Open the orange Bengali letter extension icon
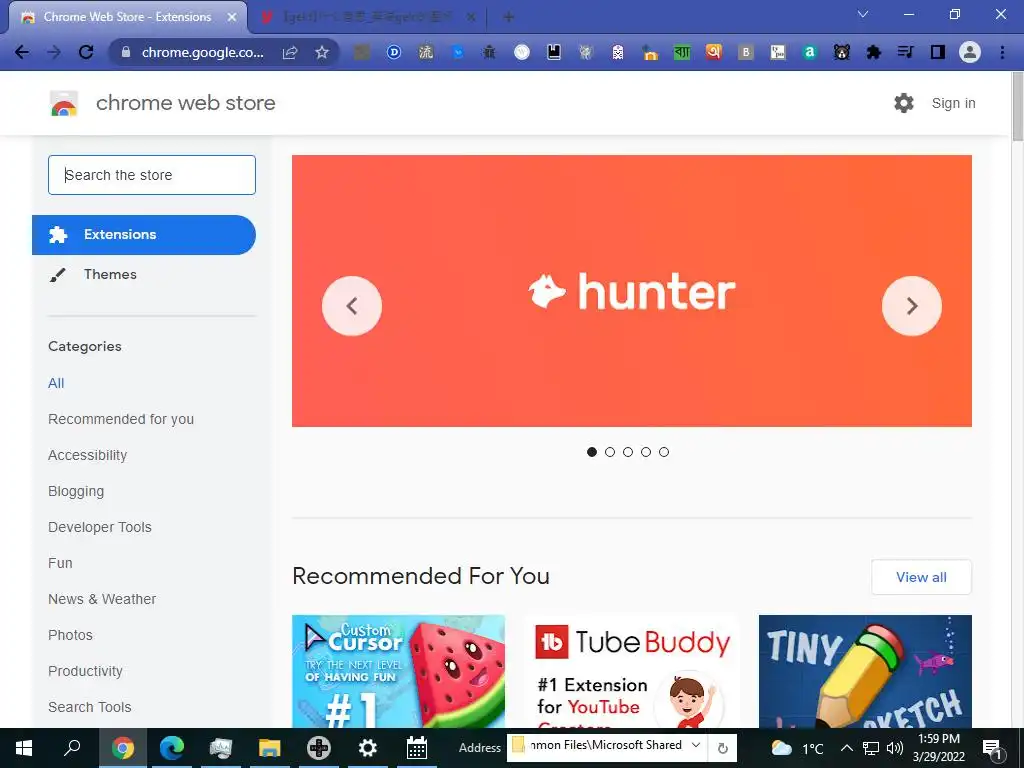The height and width of the screenshot is (768, 1024). [x=714, y=52]
